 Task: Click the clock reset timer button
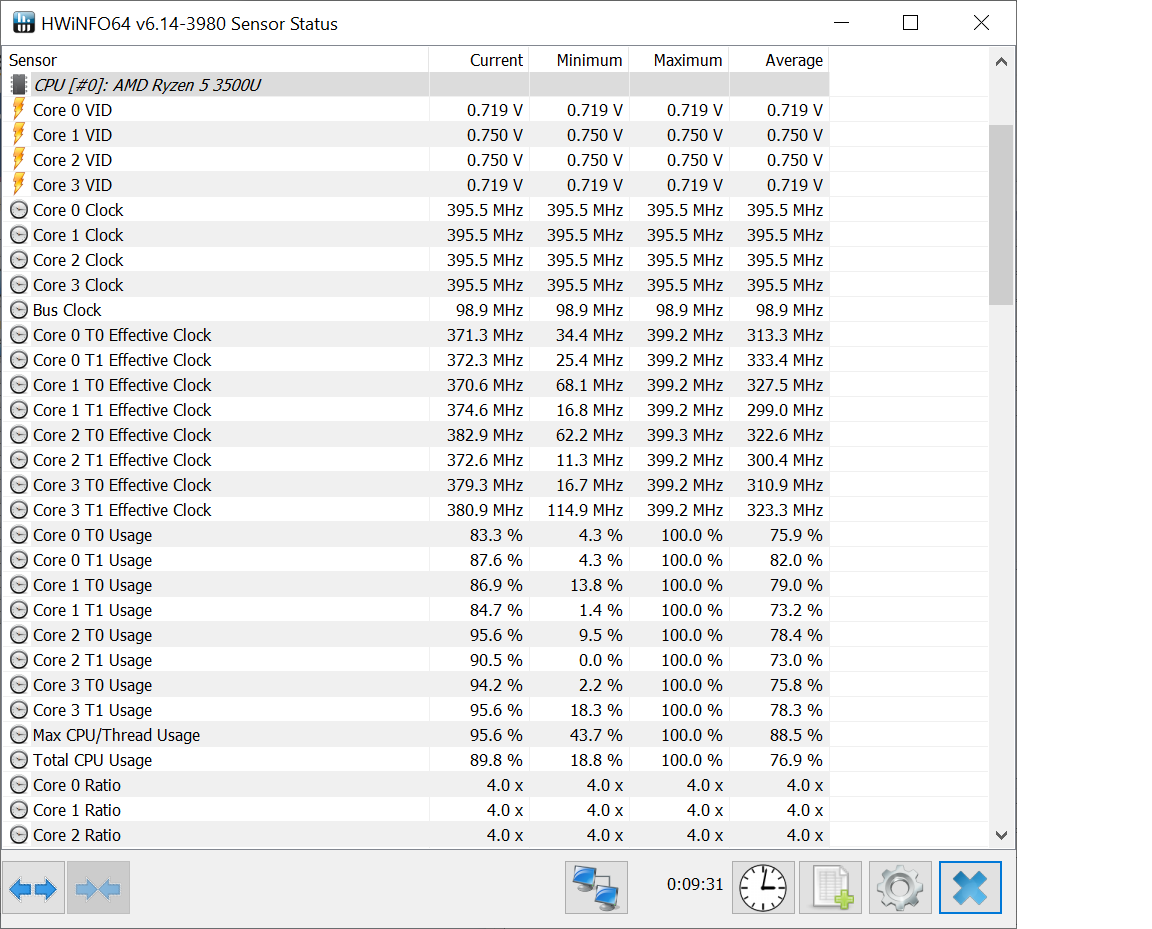pyautogui.click(x=763, y=888)
